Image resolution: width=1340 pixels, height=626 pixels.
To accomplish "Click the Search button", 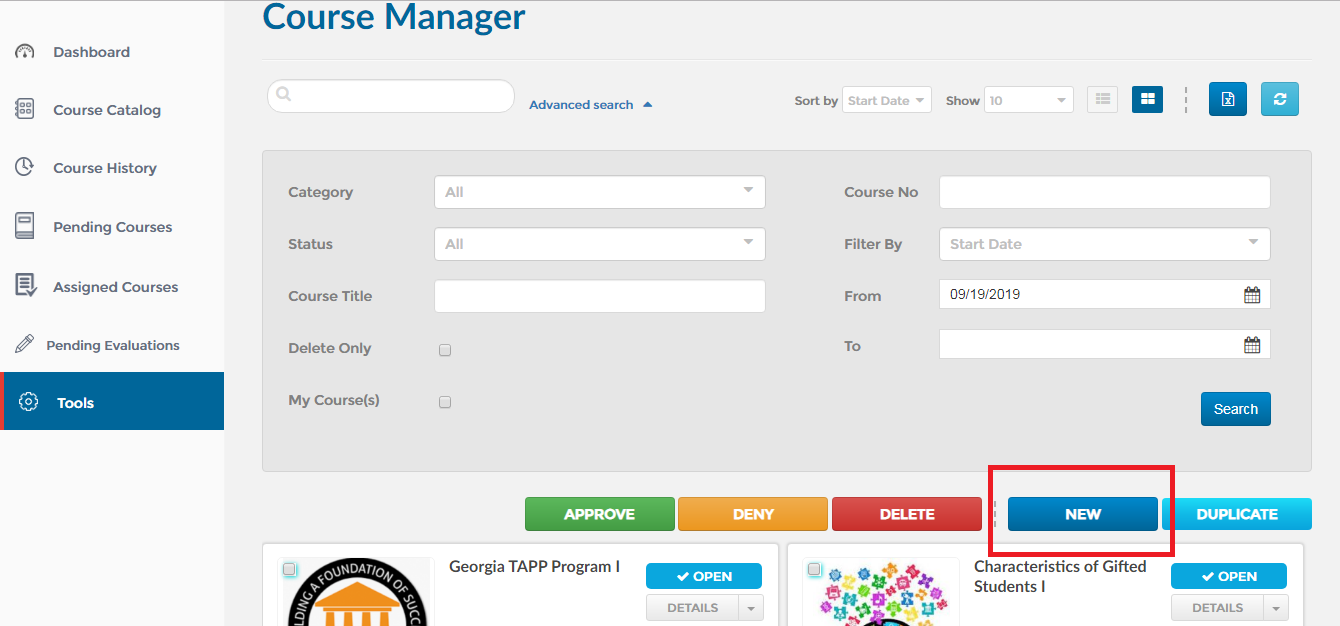I will coord(1236,409).
